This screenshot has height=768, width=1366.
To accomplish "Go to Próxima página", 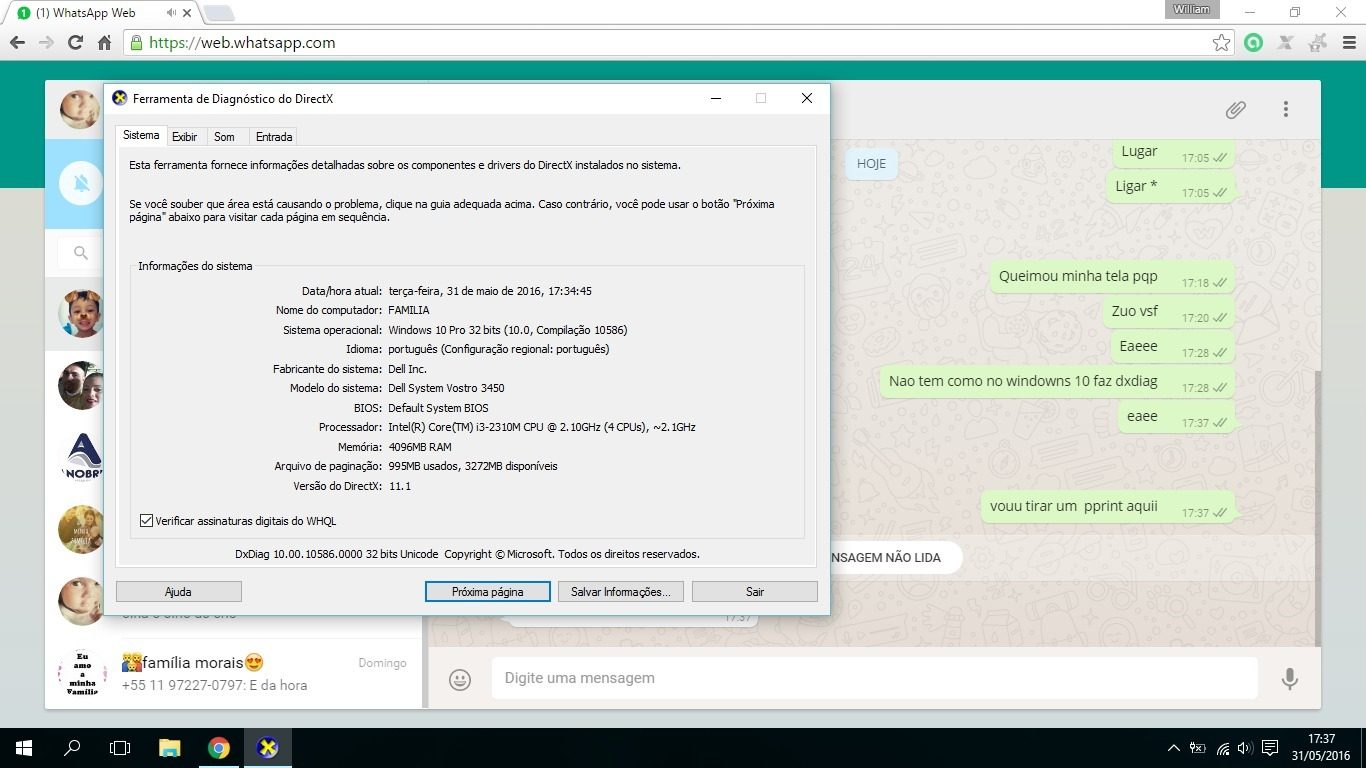I will [x=487, y=592].
